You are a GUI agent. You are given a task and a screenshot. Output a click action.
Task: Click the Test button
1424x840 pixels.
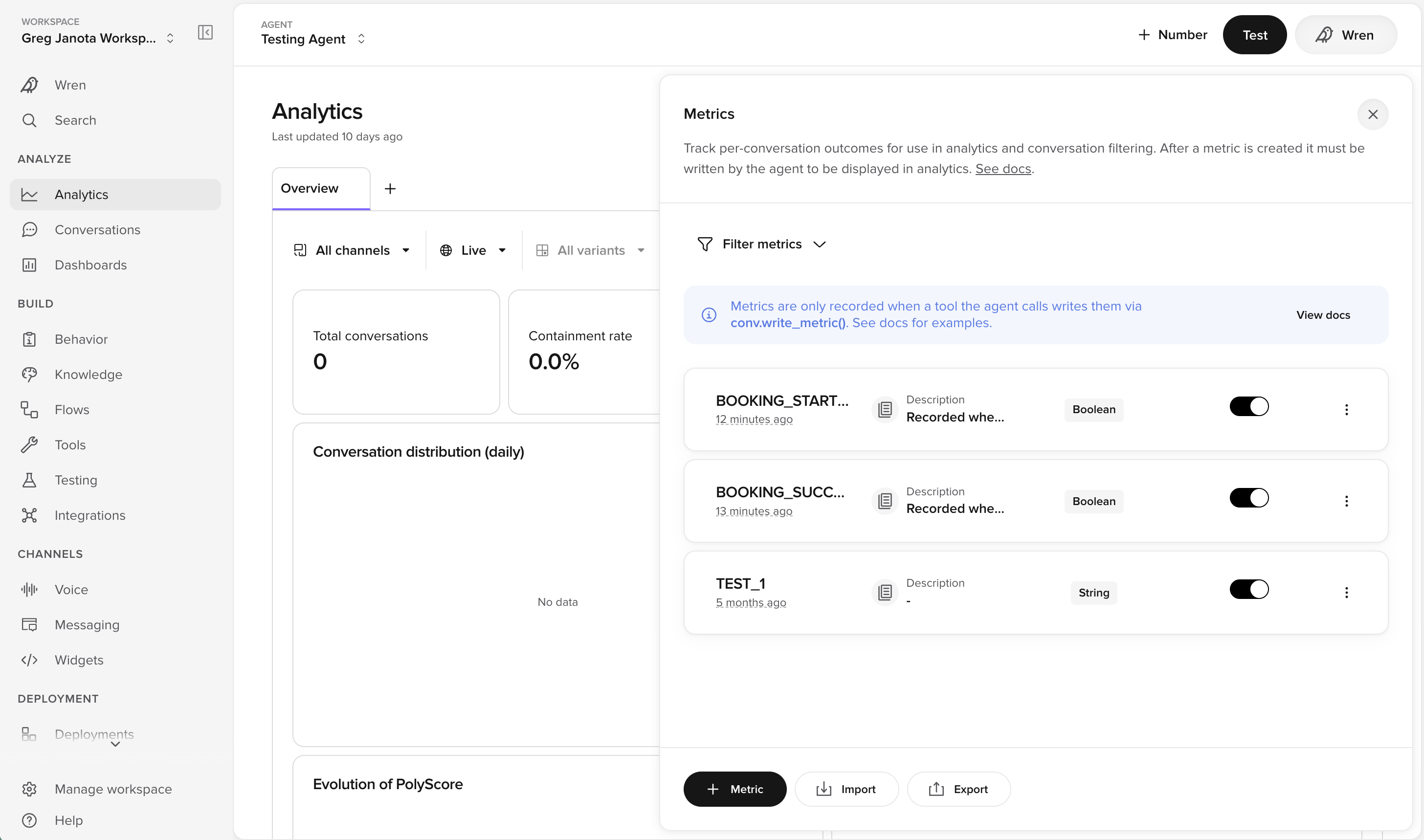1255,35
